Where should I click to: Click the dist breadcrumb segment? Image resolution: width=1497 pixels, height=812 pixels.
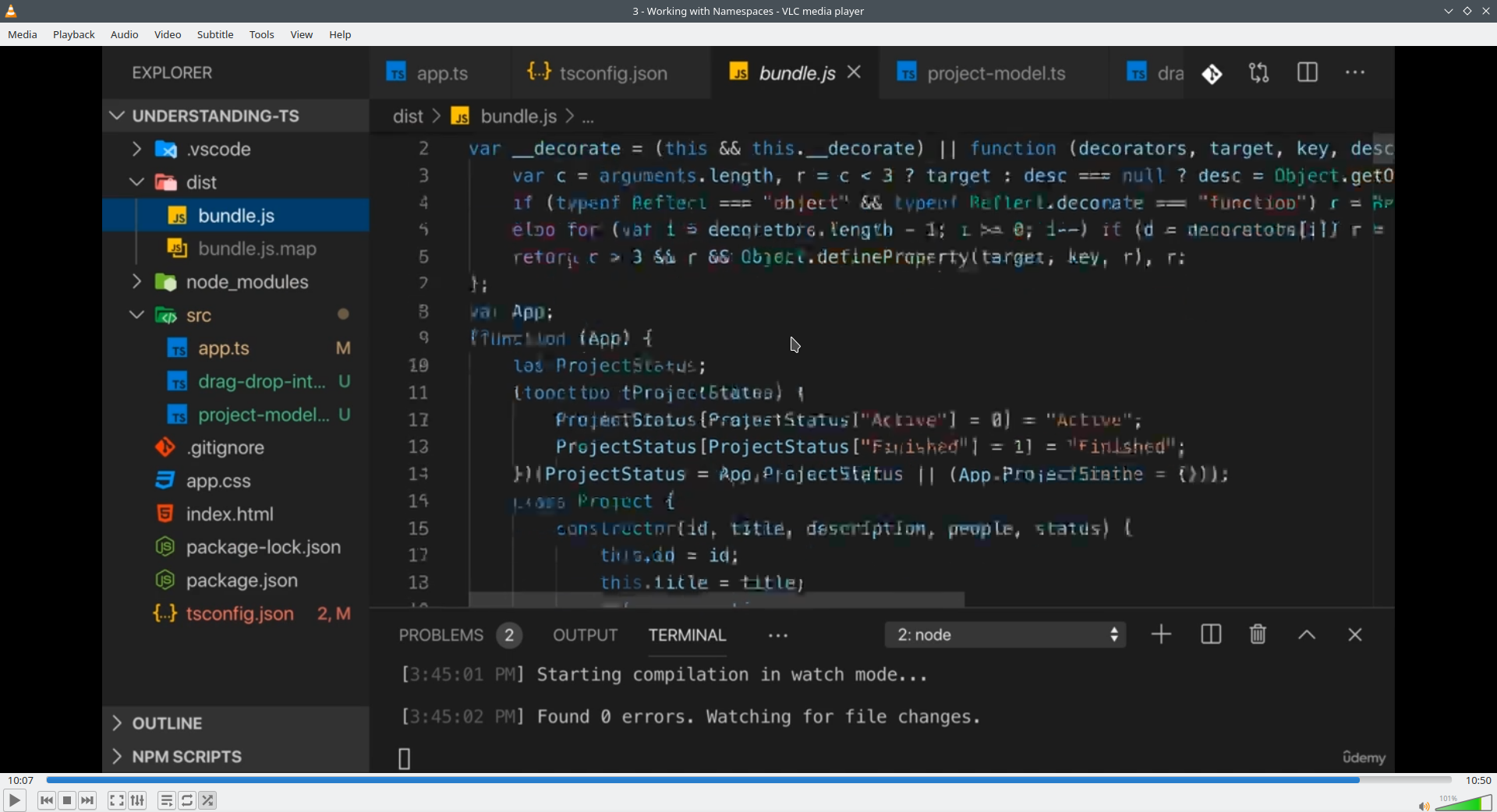point(409,117)
